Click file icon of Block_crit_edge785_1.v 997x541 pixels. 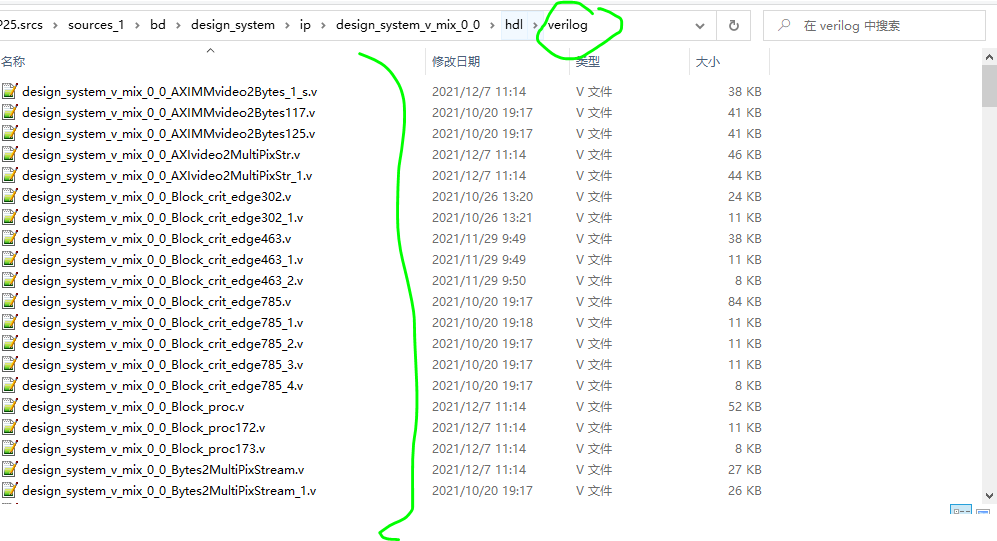(10, 322)
